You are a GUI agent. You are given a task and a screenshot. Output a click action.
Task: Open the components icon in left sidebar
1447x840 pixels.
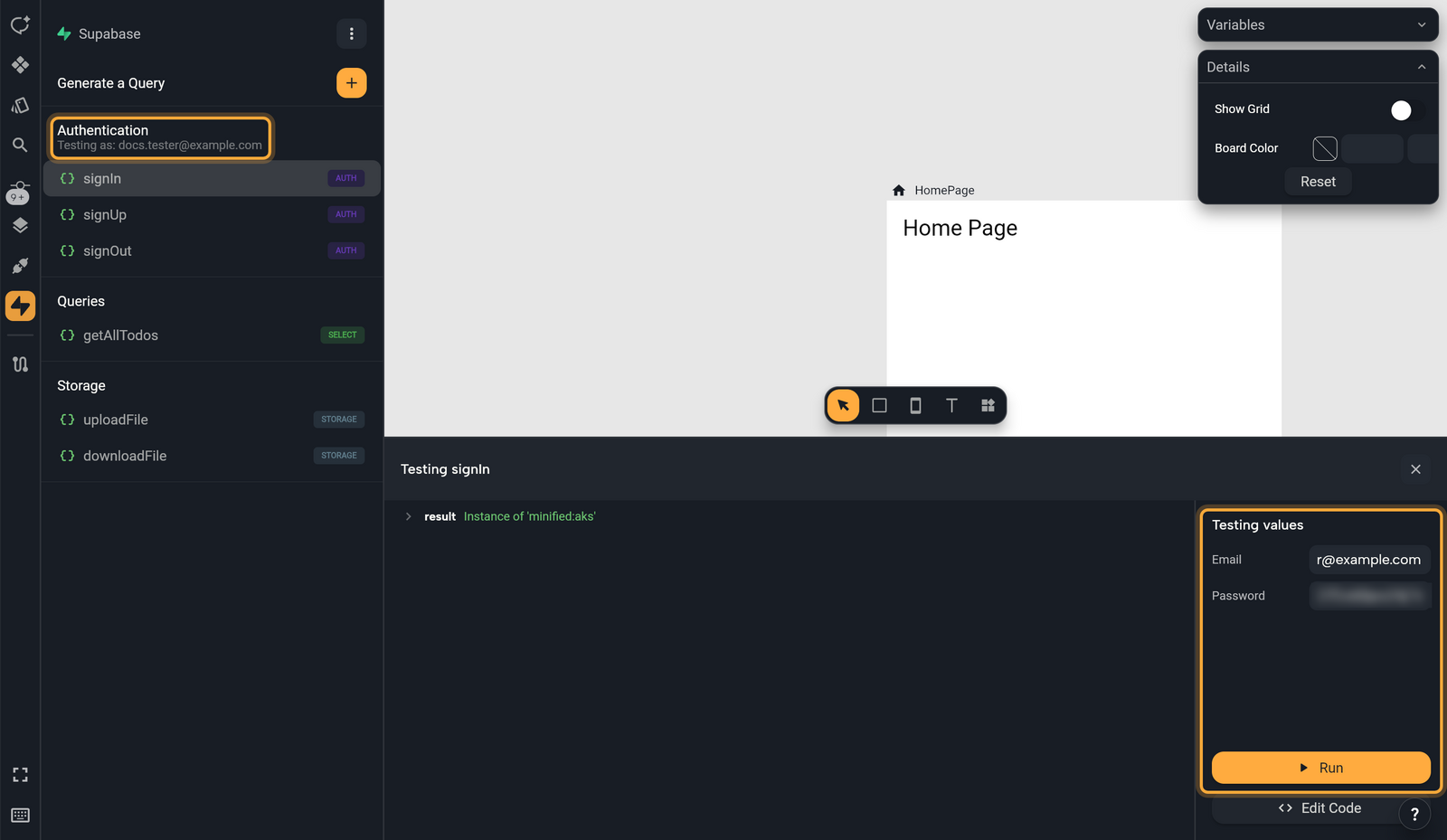click(x=20, y=65)
